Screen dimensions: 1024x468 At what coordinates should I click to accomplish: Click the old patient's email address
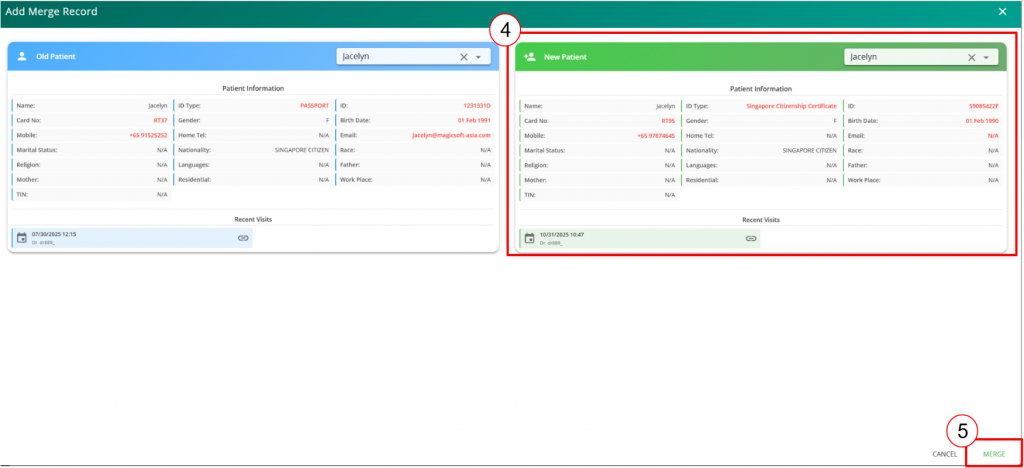click(451, 135)
